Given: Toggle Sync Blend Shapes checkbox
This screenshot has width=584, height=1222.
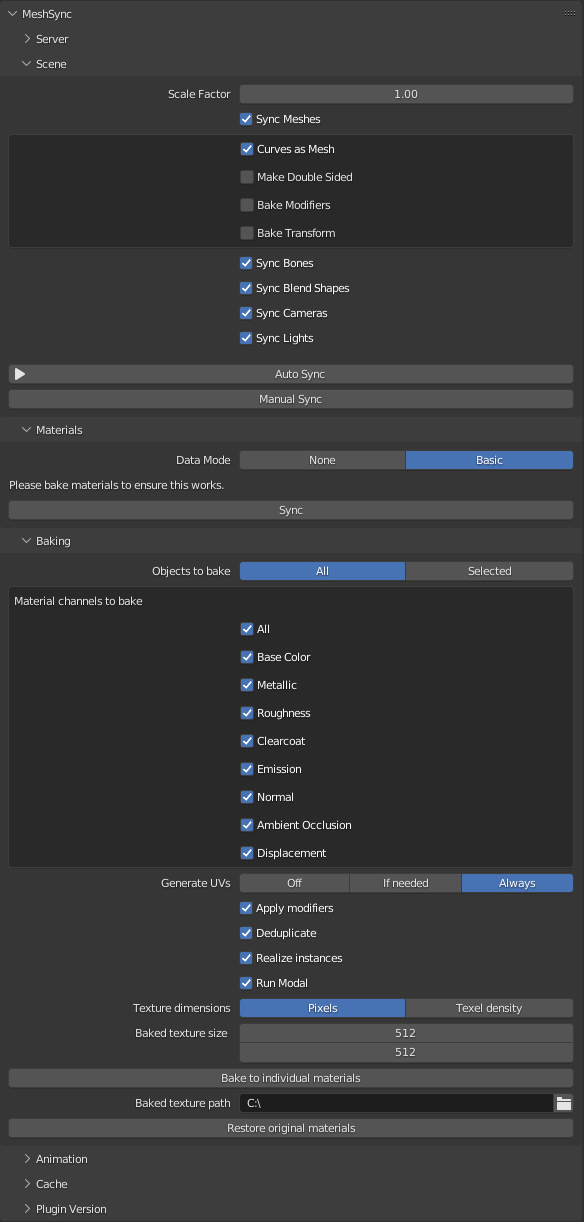Looking at the screenshot, I should point(246,288).
